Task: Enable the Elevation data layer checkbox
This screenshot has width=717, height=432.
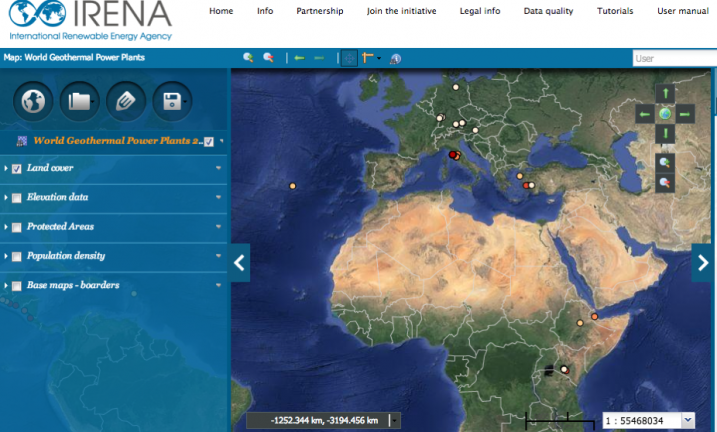Action: coord(17,198)
